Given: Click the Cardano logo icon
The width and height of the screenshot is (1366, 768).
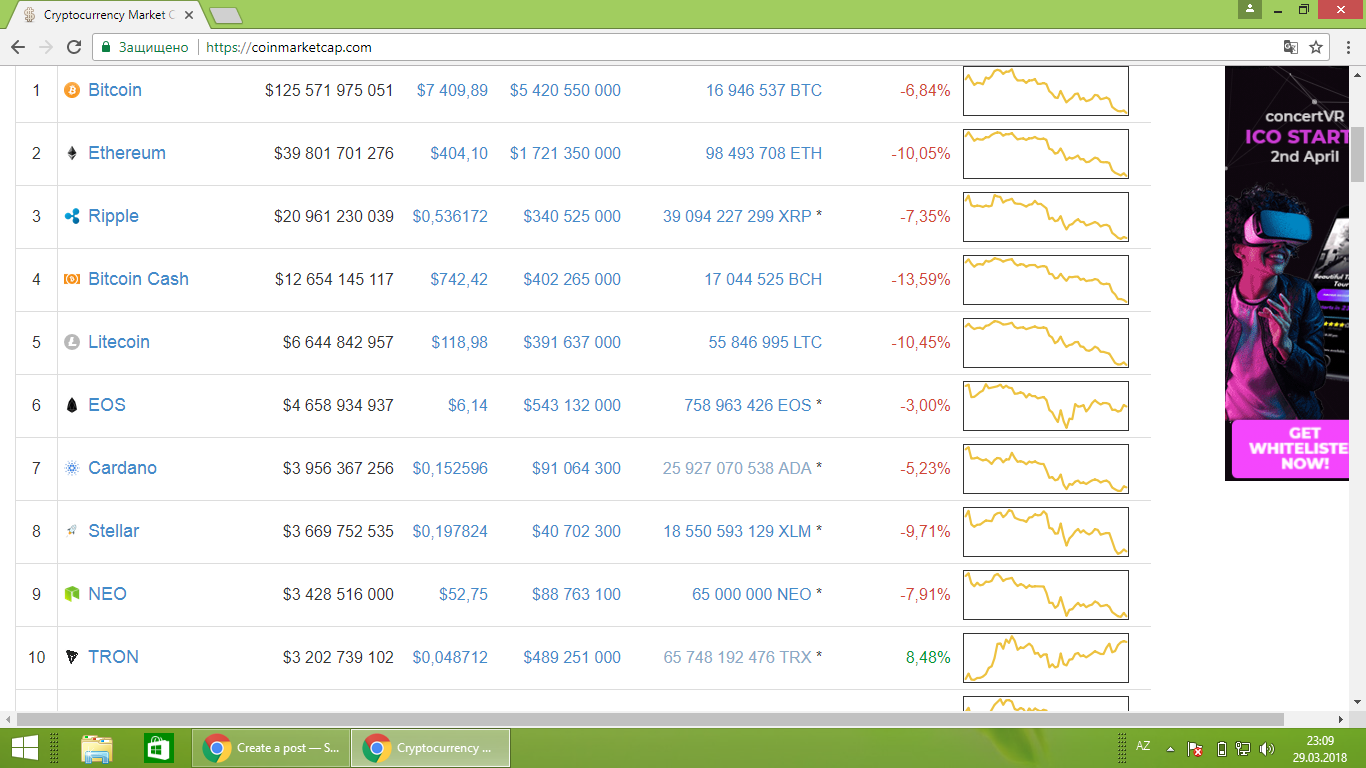Looking at the screenshot, I should point(71,468).
